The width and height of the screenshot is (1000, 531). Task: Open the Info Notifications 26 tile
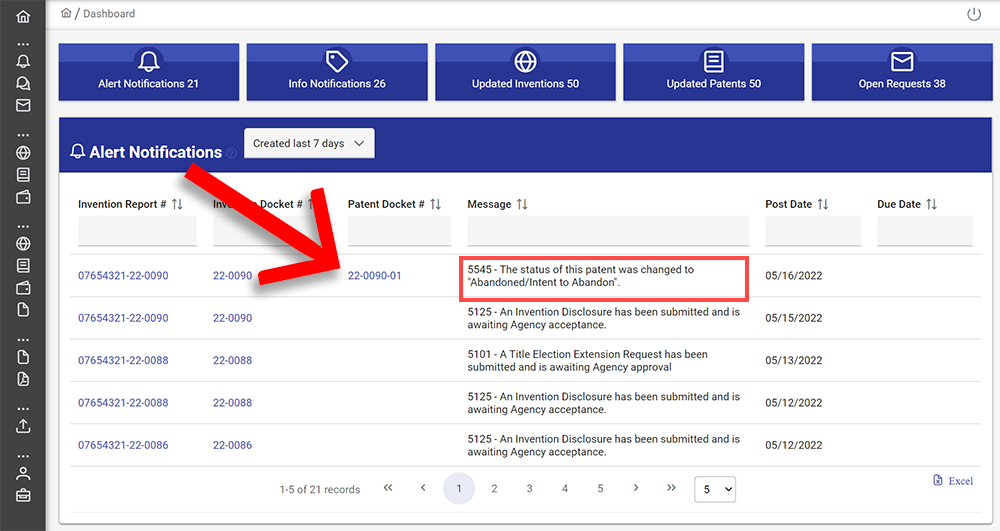coord(337,72)
